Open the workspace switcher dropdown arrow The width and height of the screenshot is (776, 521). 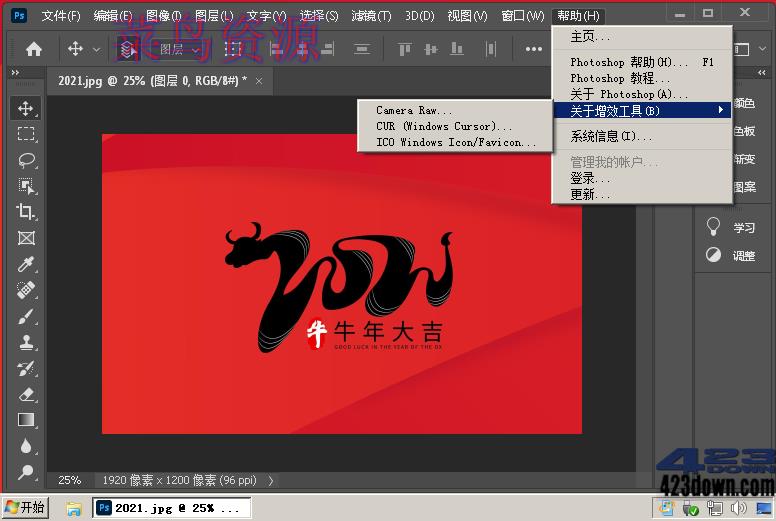click(x=762, y=49)
